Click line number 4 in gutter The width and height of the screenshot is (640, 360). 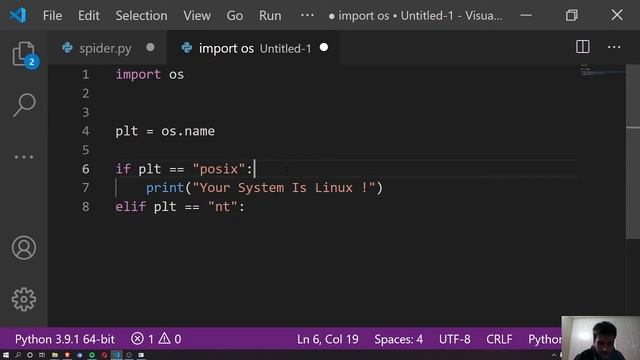pyautogui.click(x=85, y=131)
